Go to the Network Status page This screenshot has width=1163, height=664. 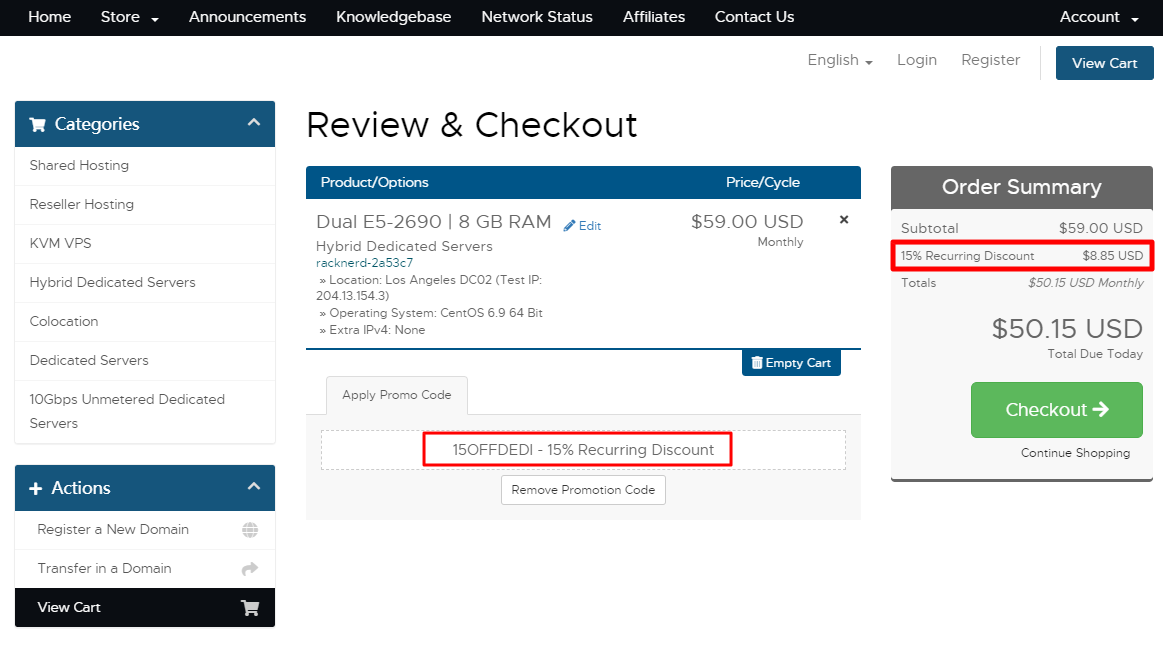(x=537, y=17)
